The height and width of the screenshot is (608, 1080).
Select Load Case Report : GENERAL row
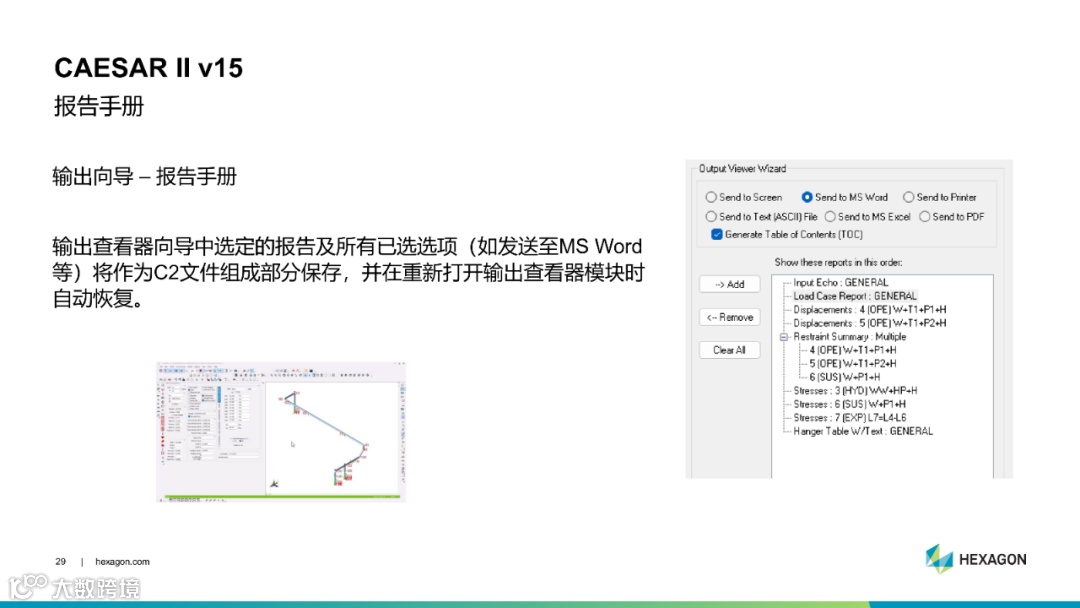[x=855, y=296]
